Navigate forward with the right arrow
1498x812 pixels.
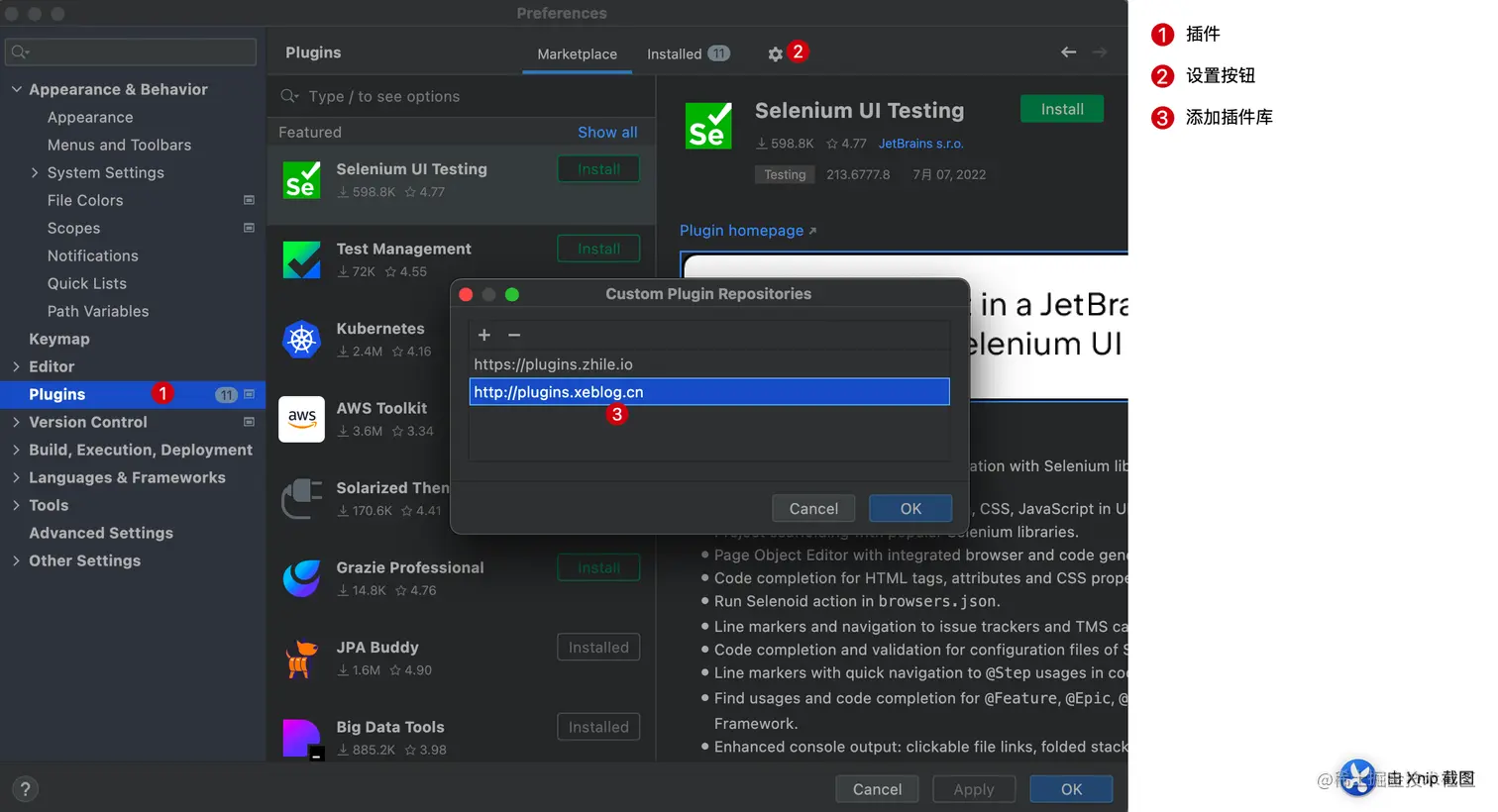coord(1100,52)
